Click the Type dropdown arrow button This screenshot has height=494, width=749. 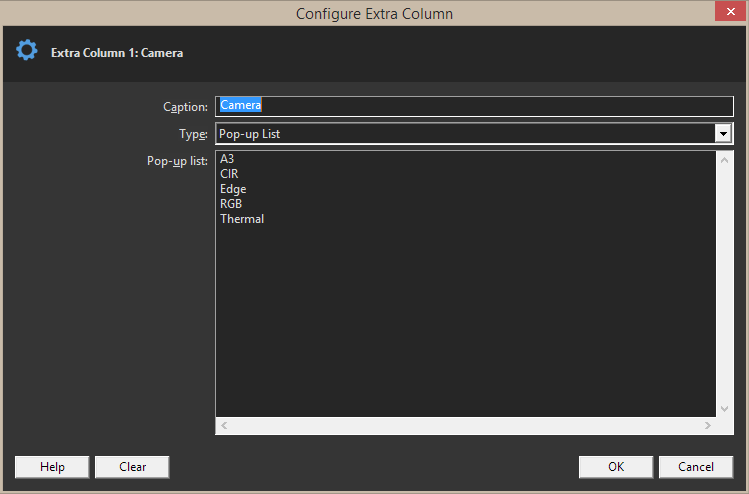click(723, 133)
